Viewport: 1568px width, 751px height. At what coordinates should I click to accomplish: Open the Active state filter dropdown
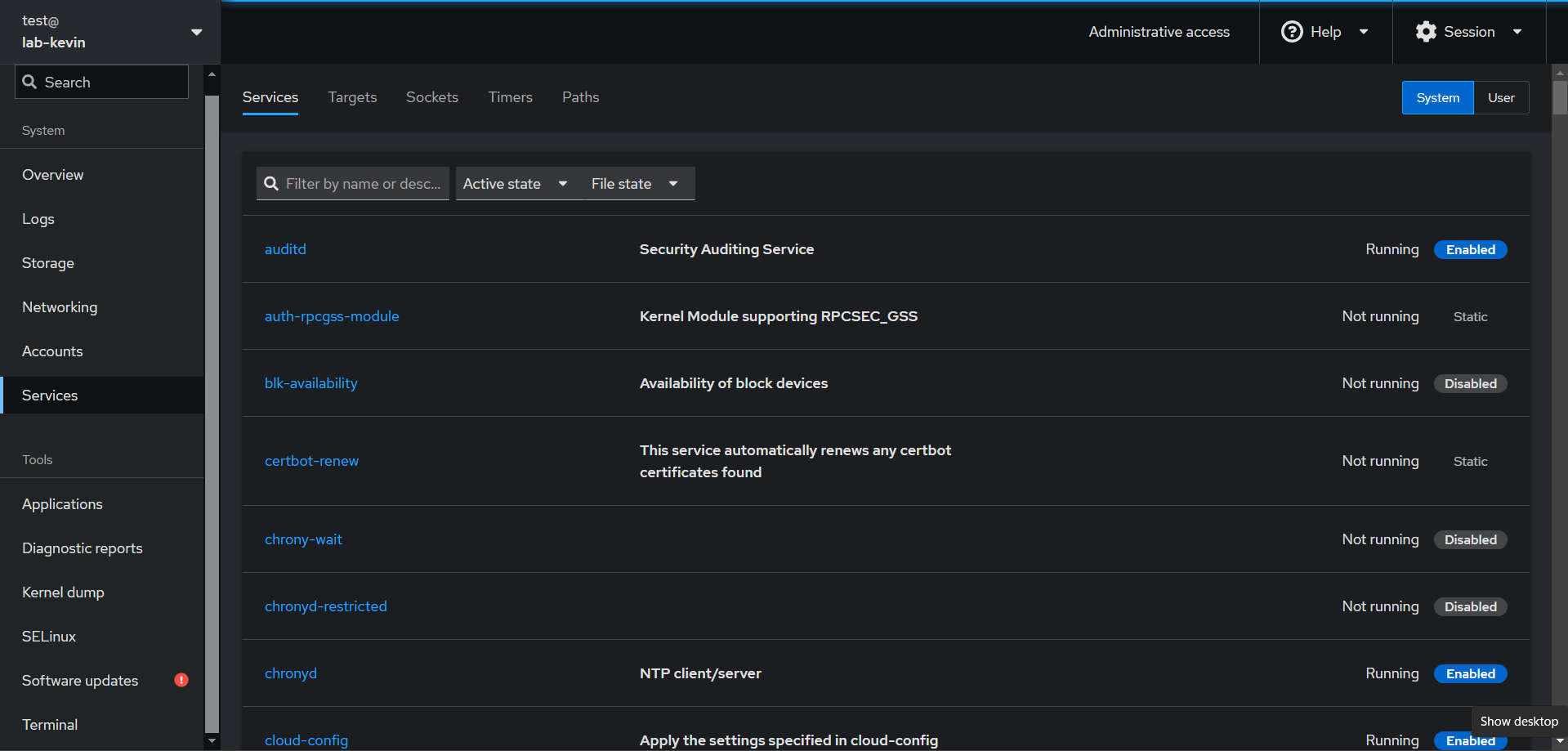pyautogui.click(x=516, y=184)
